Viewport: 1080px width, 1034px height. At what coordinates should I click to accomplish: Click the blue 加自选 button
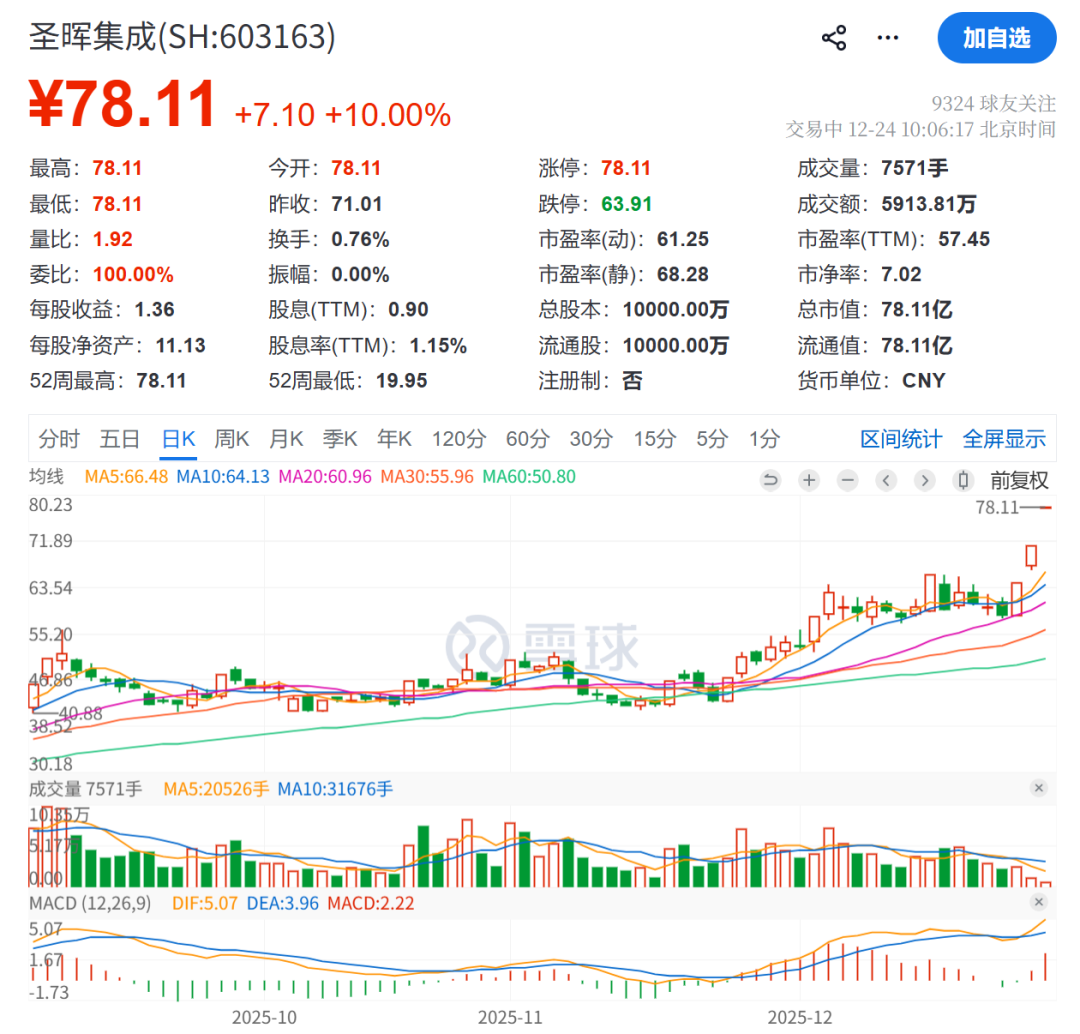pyautogui.click(x=997, y=38)
